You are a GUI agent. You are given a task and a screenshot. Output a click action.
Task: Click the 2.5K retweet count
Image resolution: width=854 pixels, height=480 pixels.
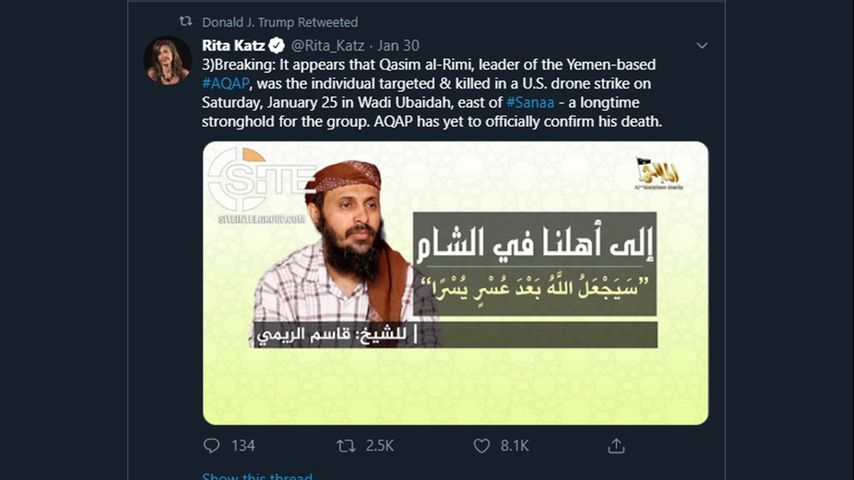378,446
